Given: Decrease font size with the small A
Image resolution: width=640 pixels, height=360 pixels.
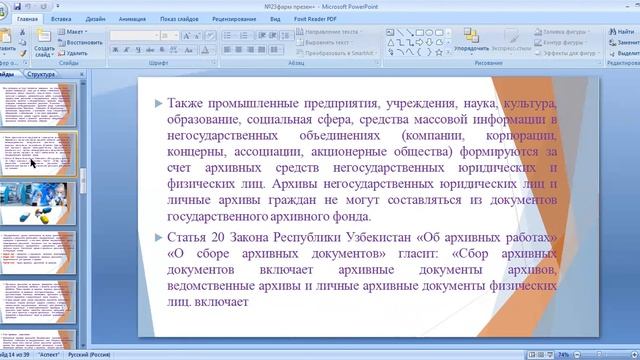Looking at the screenshot, I should click(x=197, y=36).
